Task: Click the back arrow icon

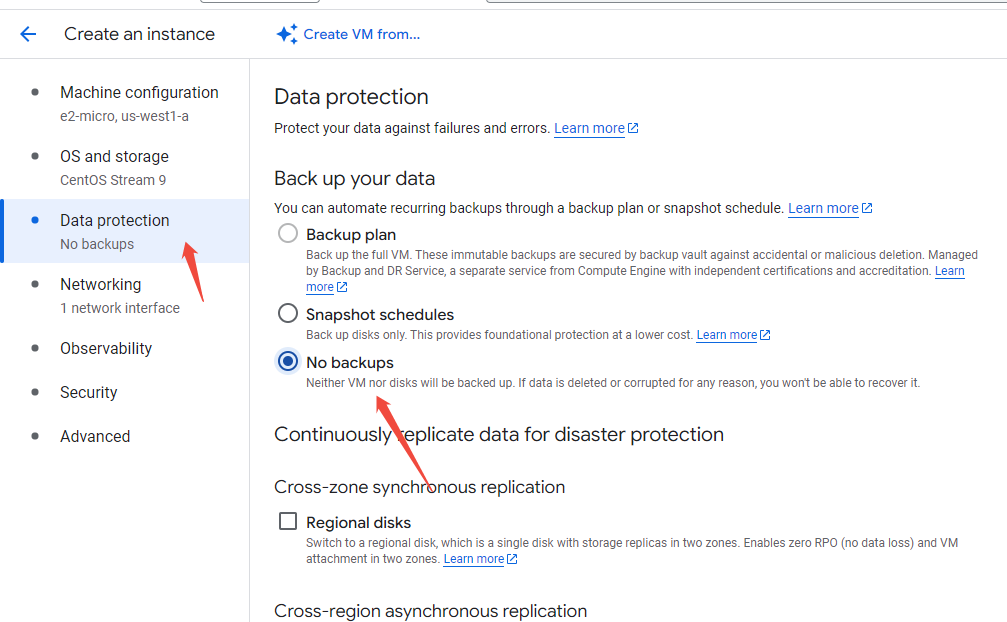Action: click(x=28, y=34)
